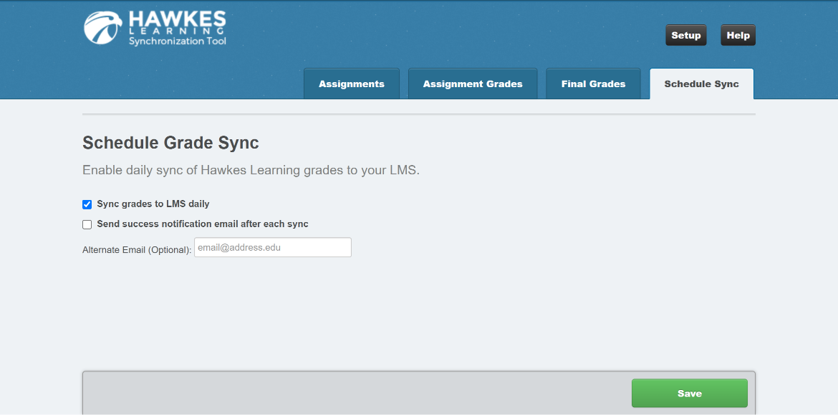Click the 'Alternate Email (Optional)' label
The height and width of the screenshot is (415, 838).
pyautogui.click(x=136, y=249)
